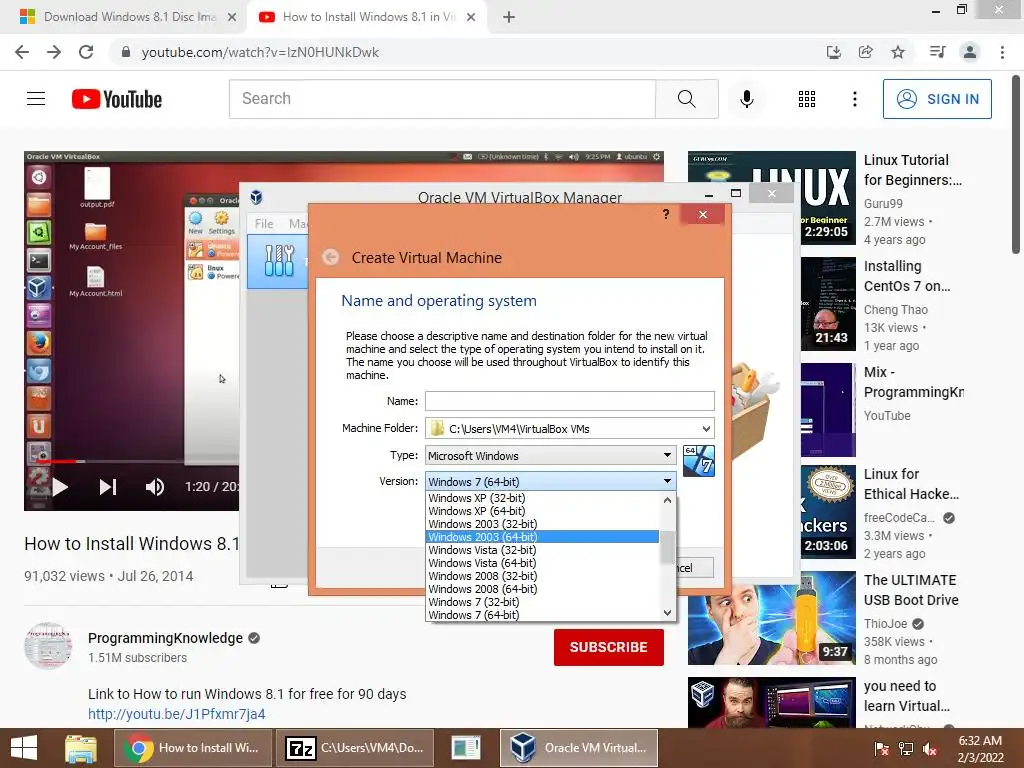This screenshot has height=768, width=1024.
Task: Search with voice microphone icon
Action: (x=746, y=99)
